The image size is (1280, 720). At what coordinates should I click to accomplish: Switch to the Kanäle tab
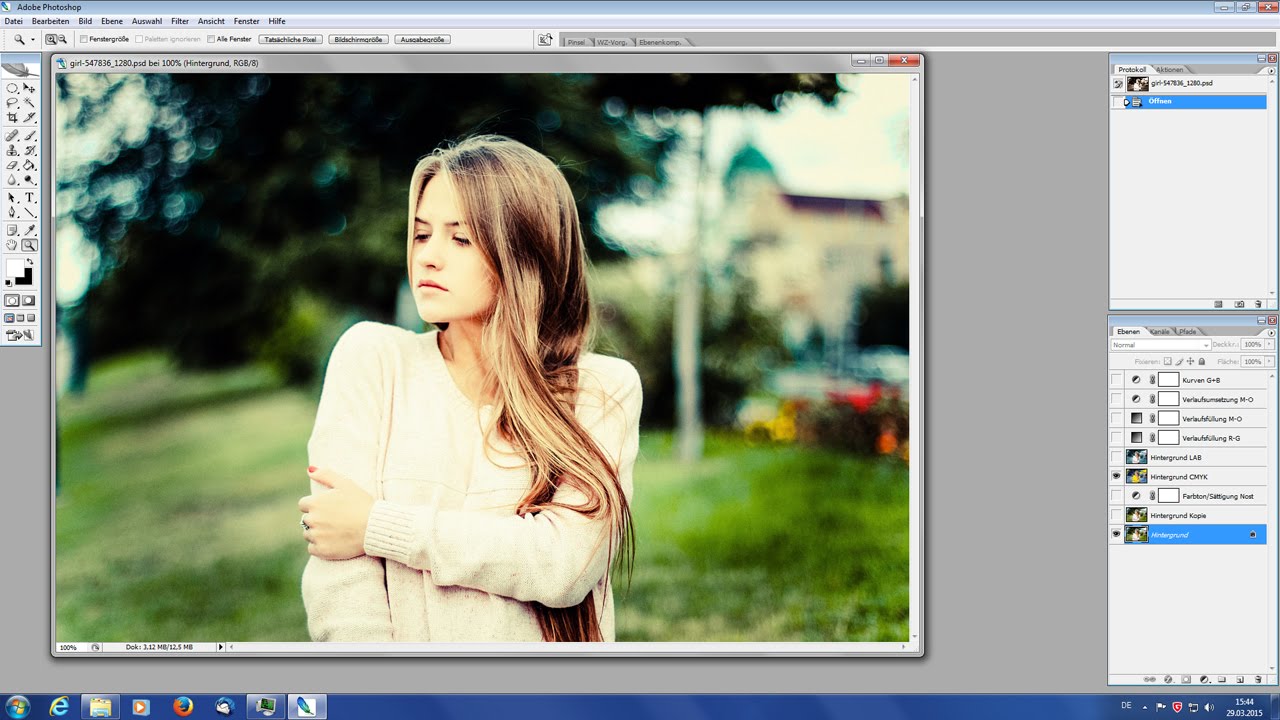click(x=1159, y=331)
